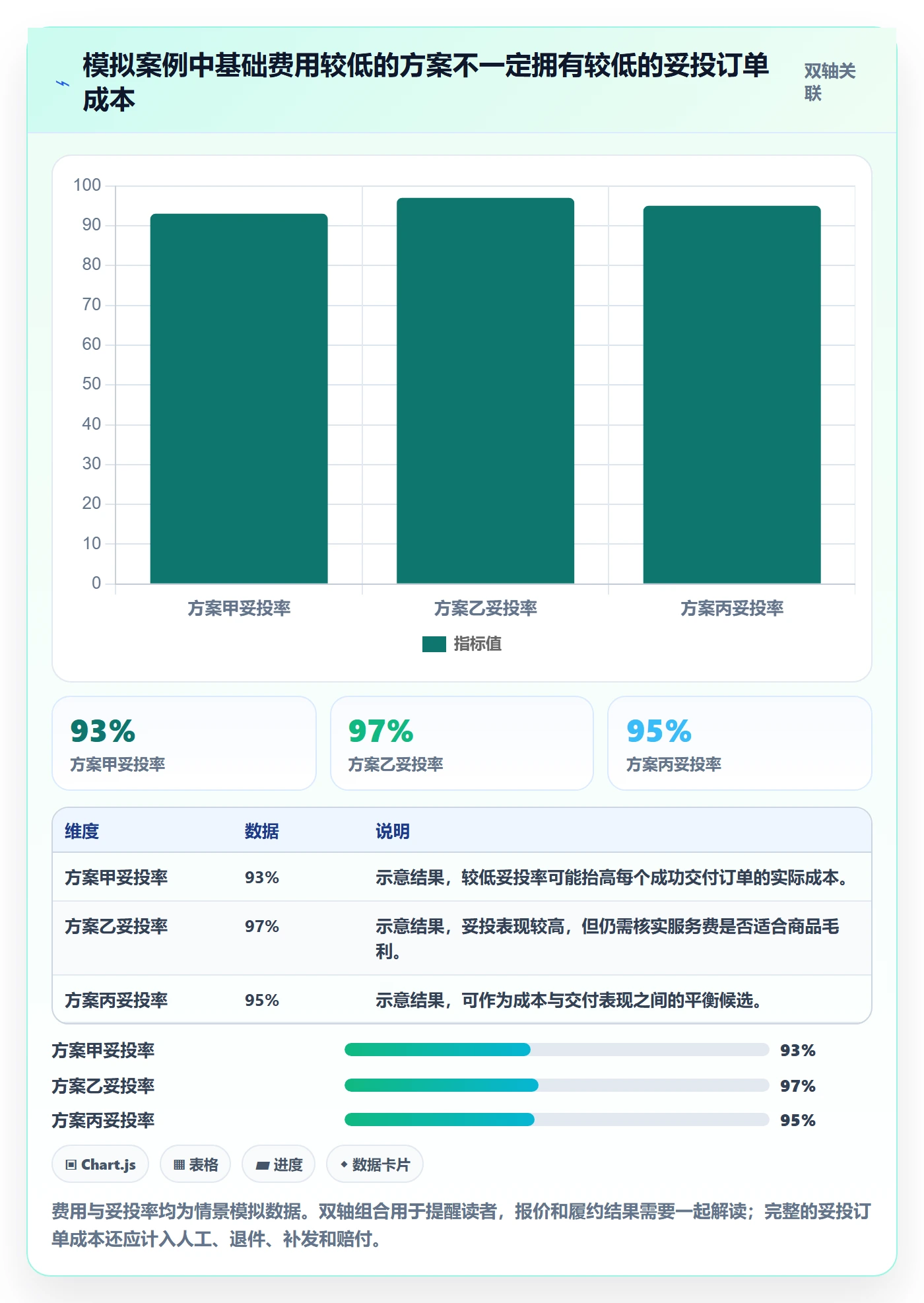
Task: Click the 方案甲妥投率 progress bar
Action: pos(557,1050)
